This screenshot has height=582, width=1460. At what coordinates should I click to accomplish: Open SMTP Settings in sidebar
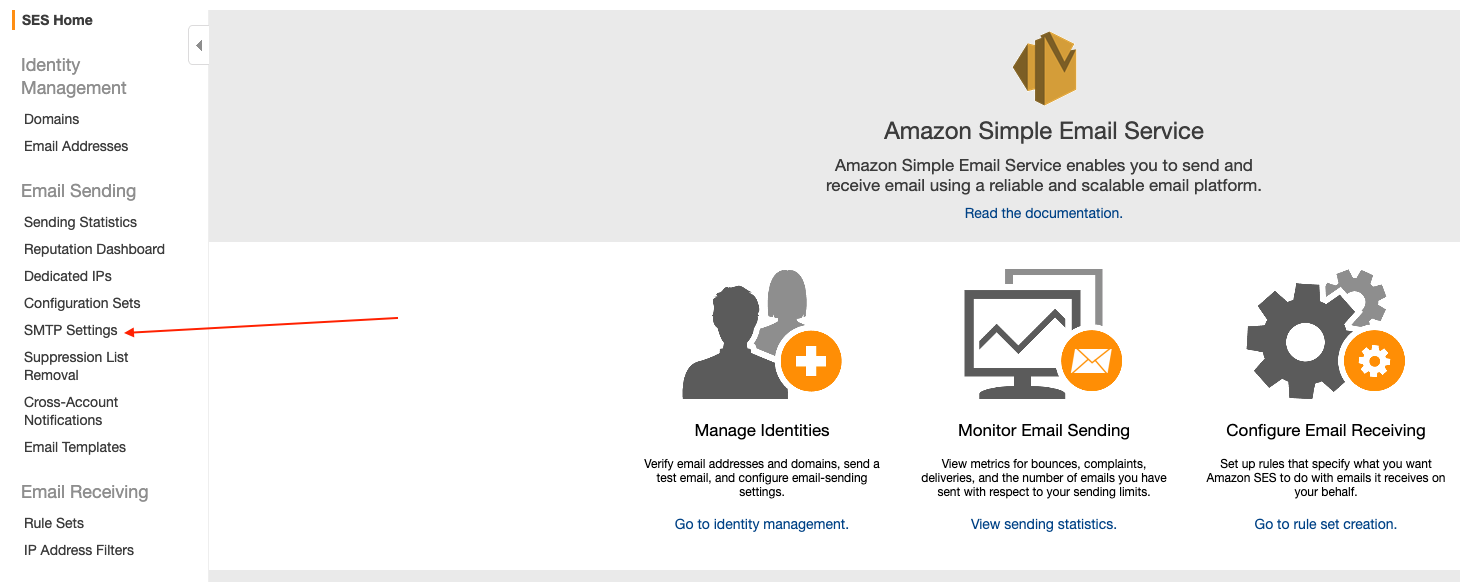tap(71, 330)
